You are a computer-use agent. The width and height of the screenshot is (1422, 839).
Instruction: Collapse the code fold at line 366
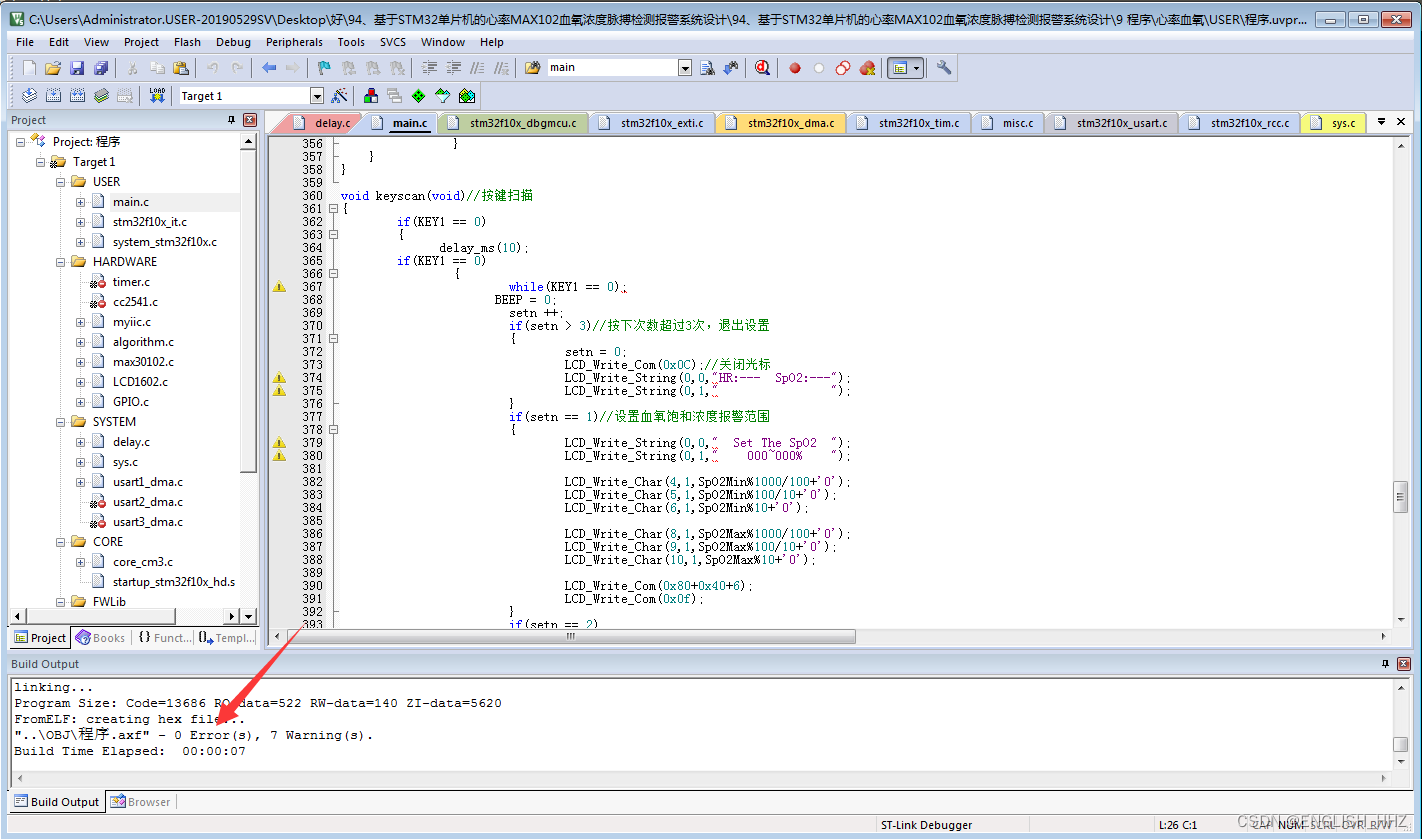[x=334, y=274]
